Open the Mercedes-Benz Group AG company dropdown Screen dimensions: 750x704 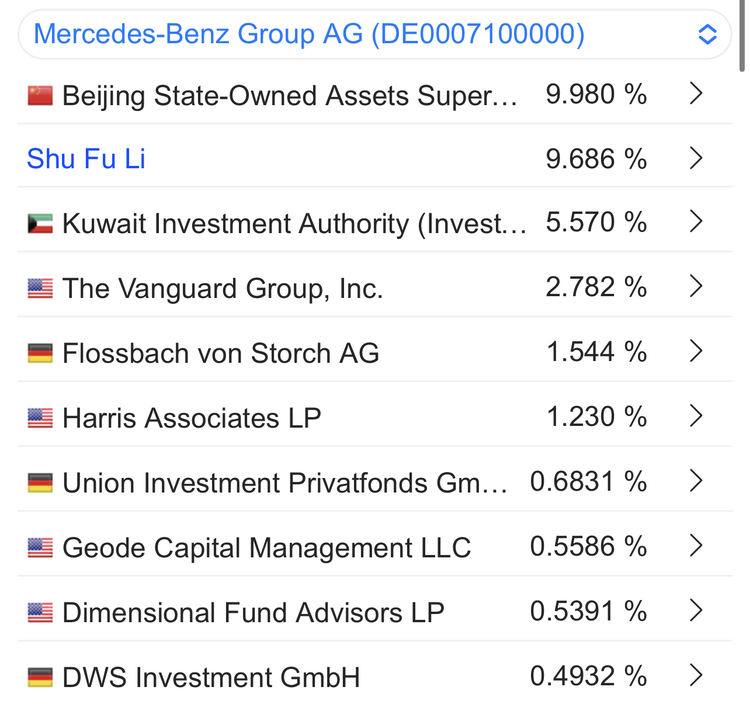click(x=375, y=34)
